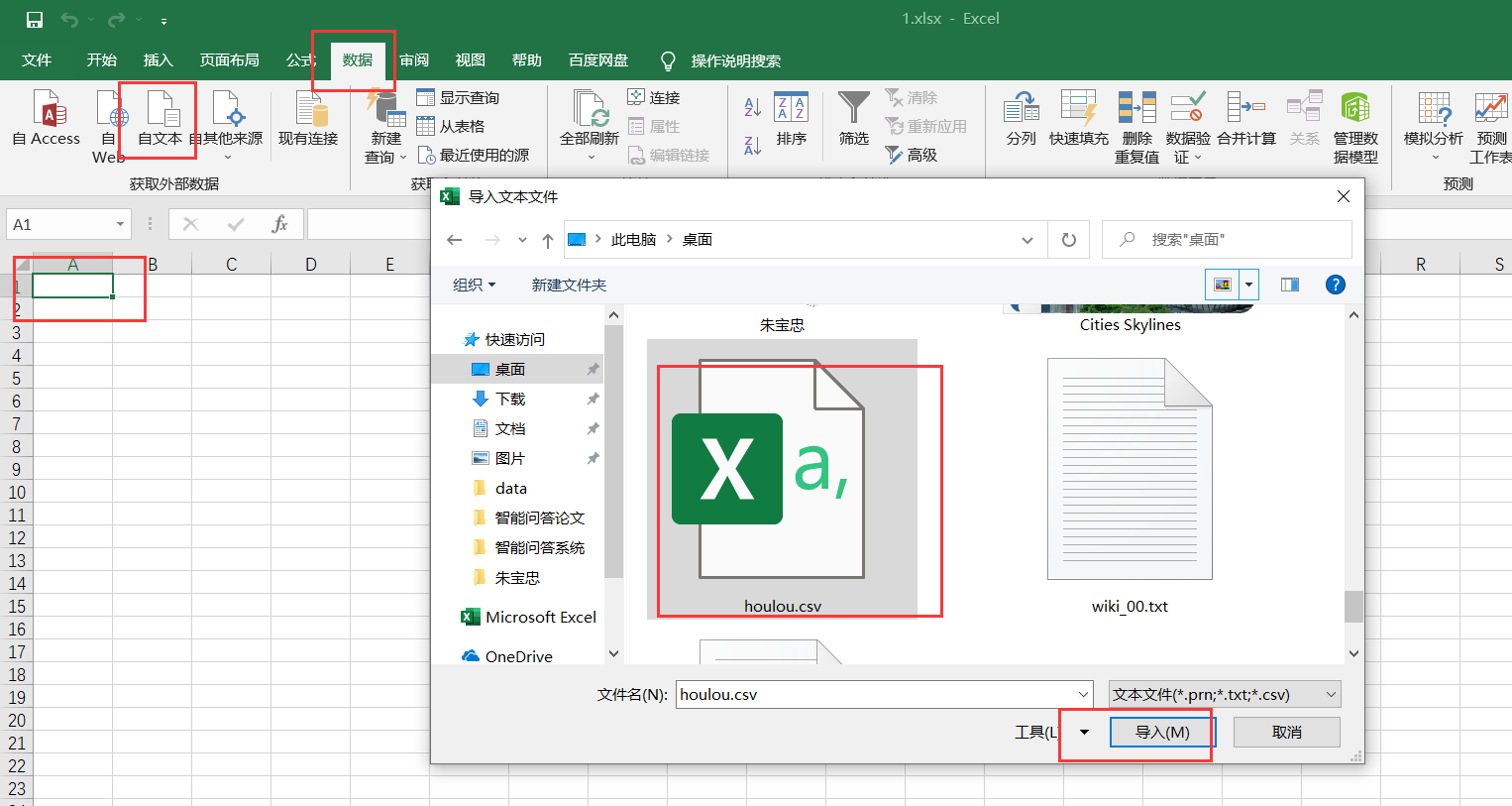Toggle the preview pane in the dialog
1512x806 pixels.
[x=1289, y=285]
